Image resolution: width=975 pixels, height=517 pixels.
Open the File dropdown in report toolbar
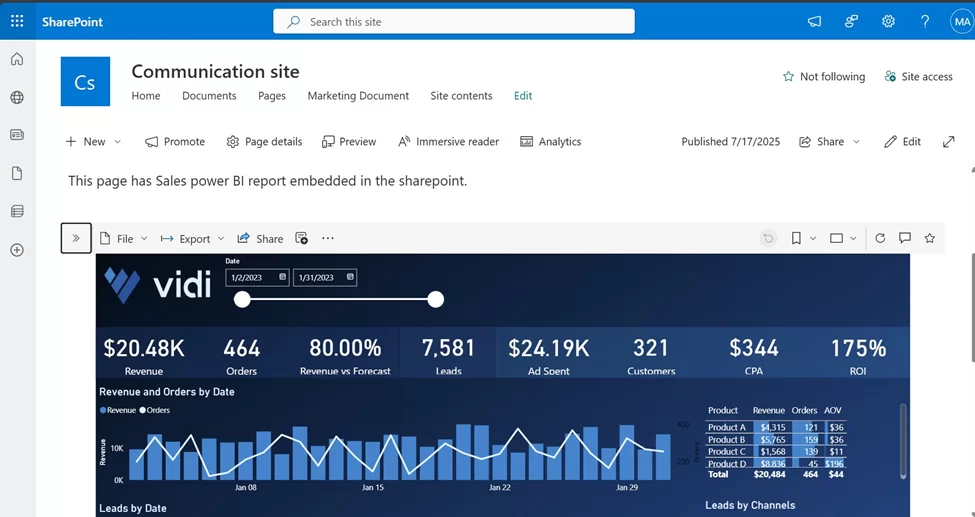click(123, 239)
